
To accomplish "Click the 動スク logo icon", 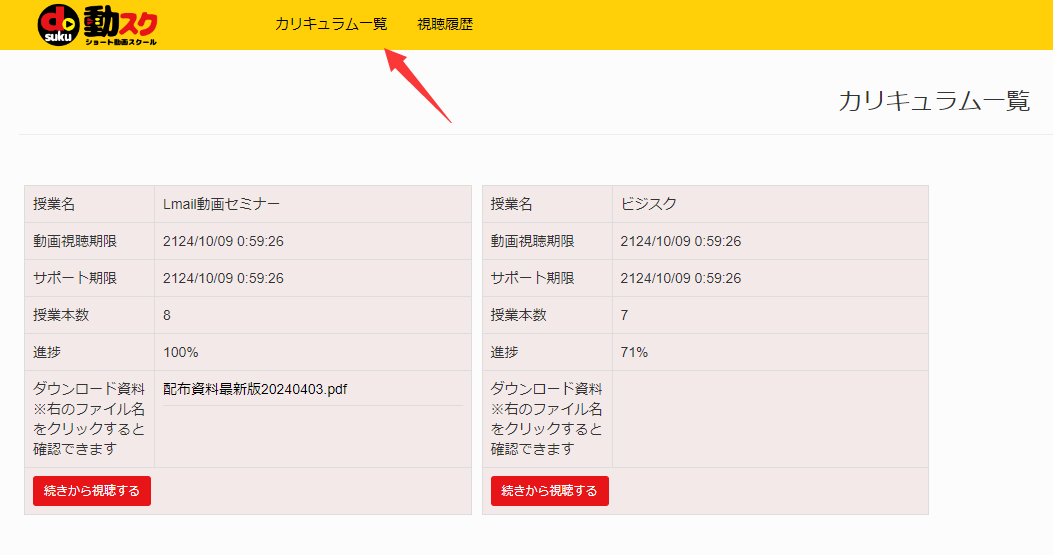I will tap(98, 25).
